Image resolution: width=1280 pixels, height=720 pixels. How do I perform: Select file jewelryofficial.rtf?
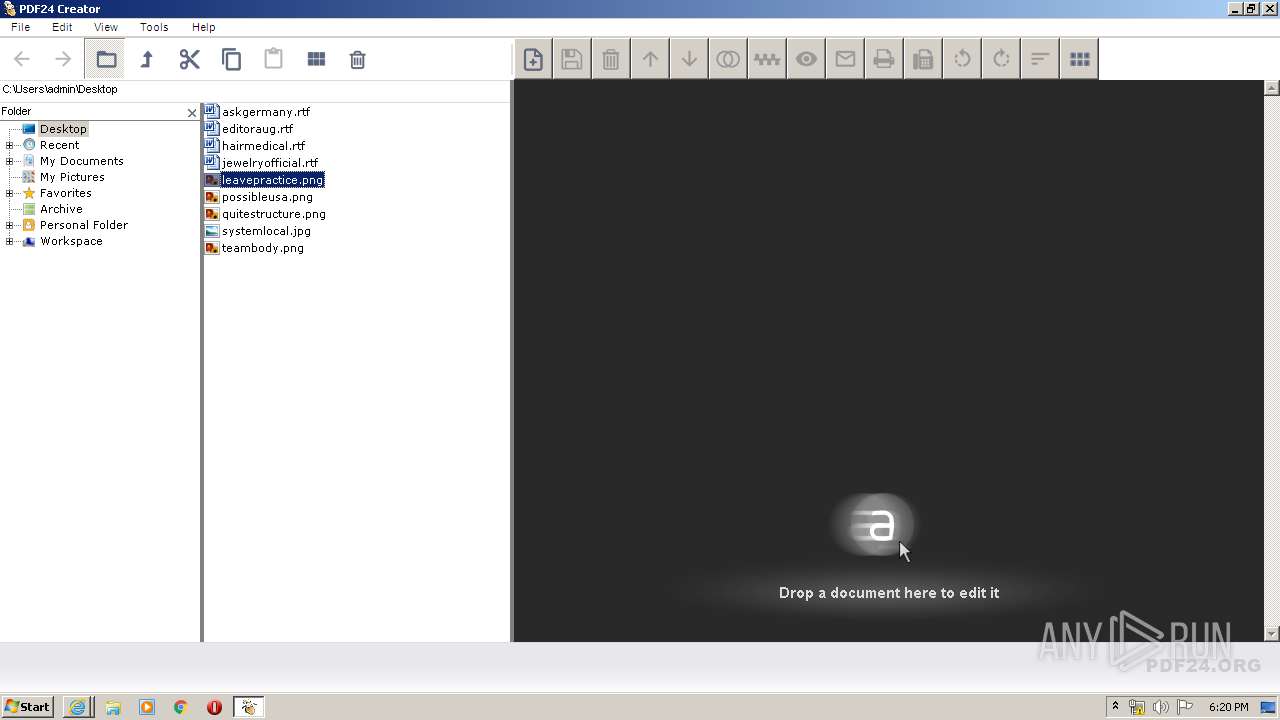pyautogui.click(x=270, y=163)
